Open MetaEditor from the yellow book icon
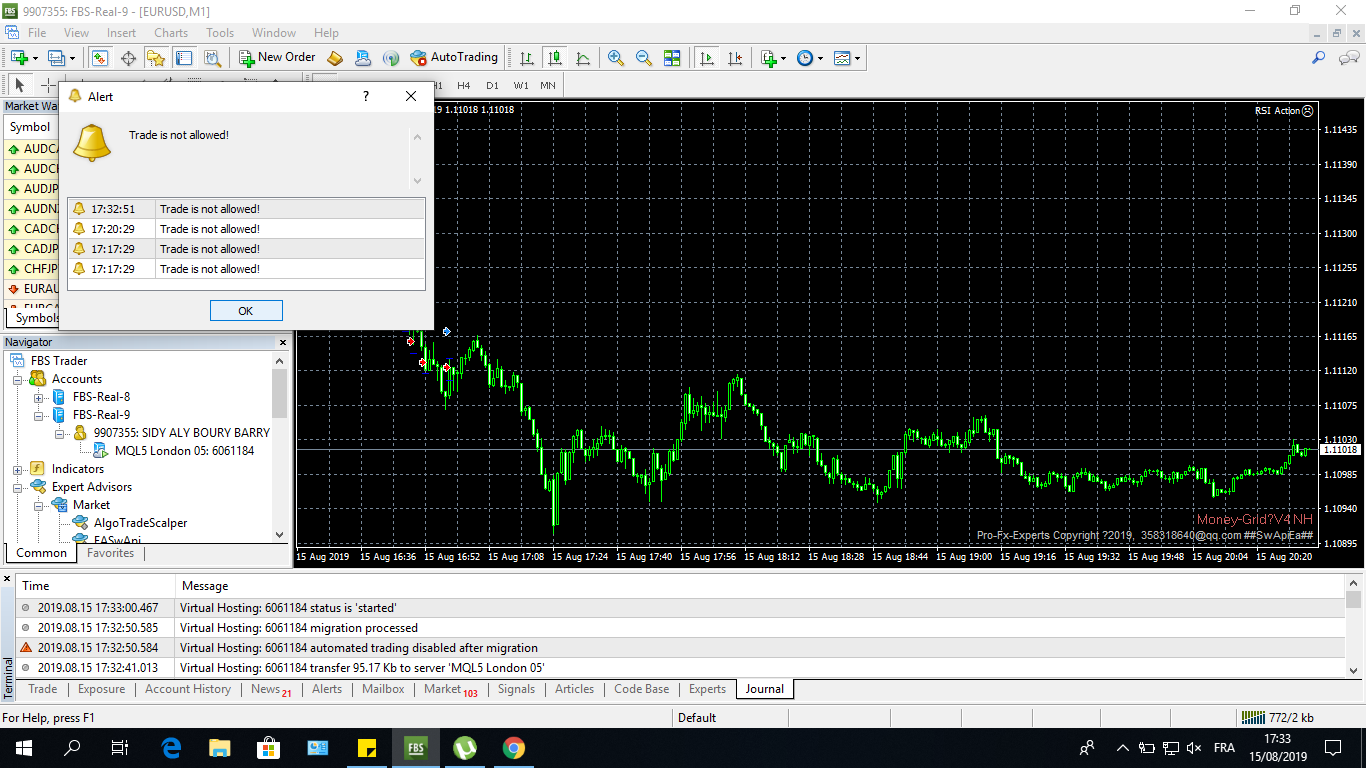This screenshot has height=768, width=1366. [x=335, y=58]
